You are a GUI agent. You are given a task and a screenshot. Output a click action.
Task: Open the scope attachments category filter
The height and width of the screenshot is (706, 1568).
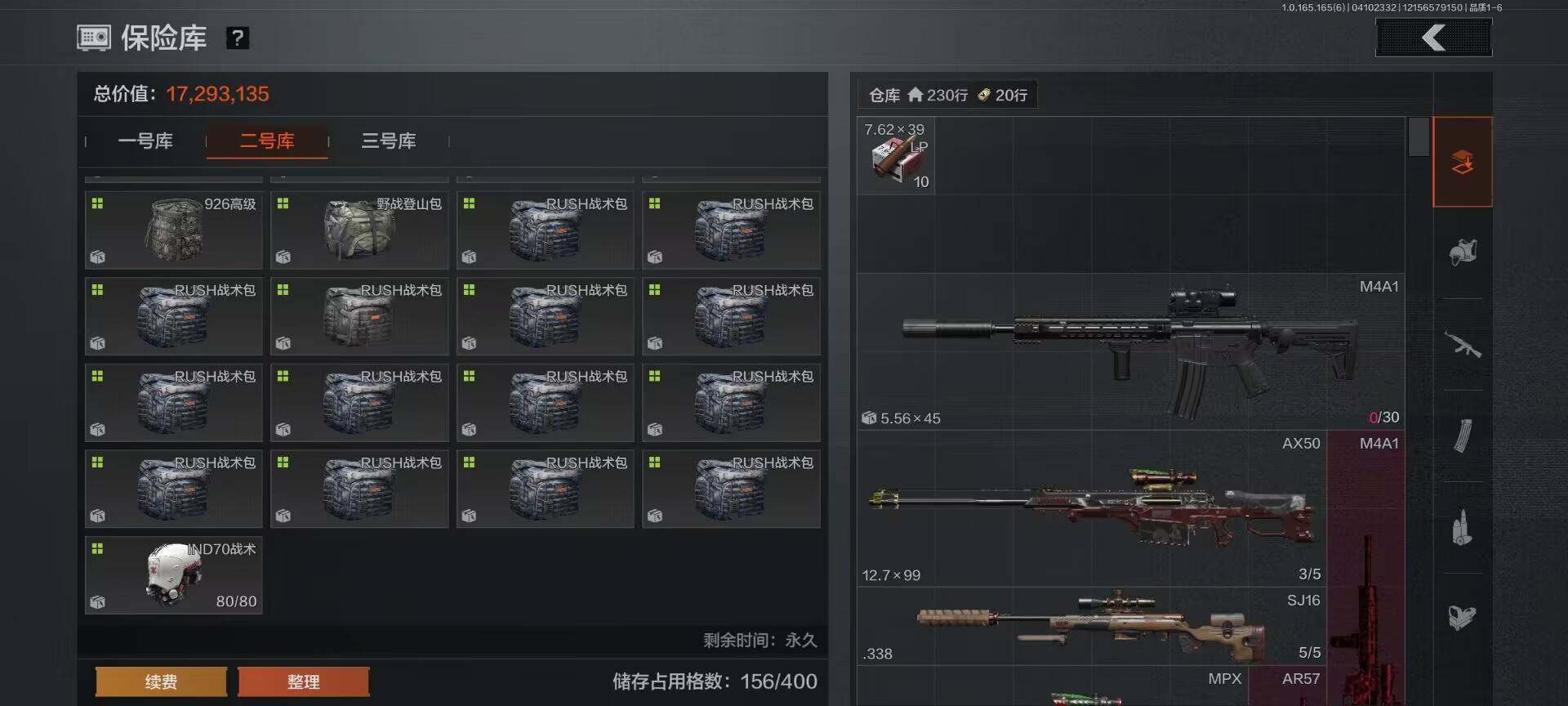pyautogui.click(x=1462, y=617)
